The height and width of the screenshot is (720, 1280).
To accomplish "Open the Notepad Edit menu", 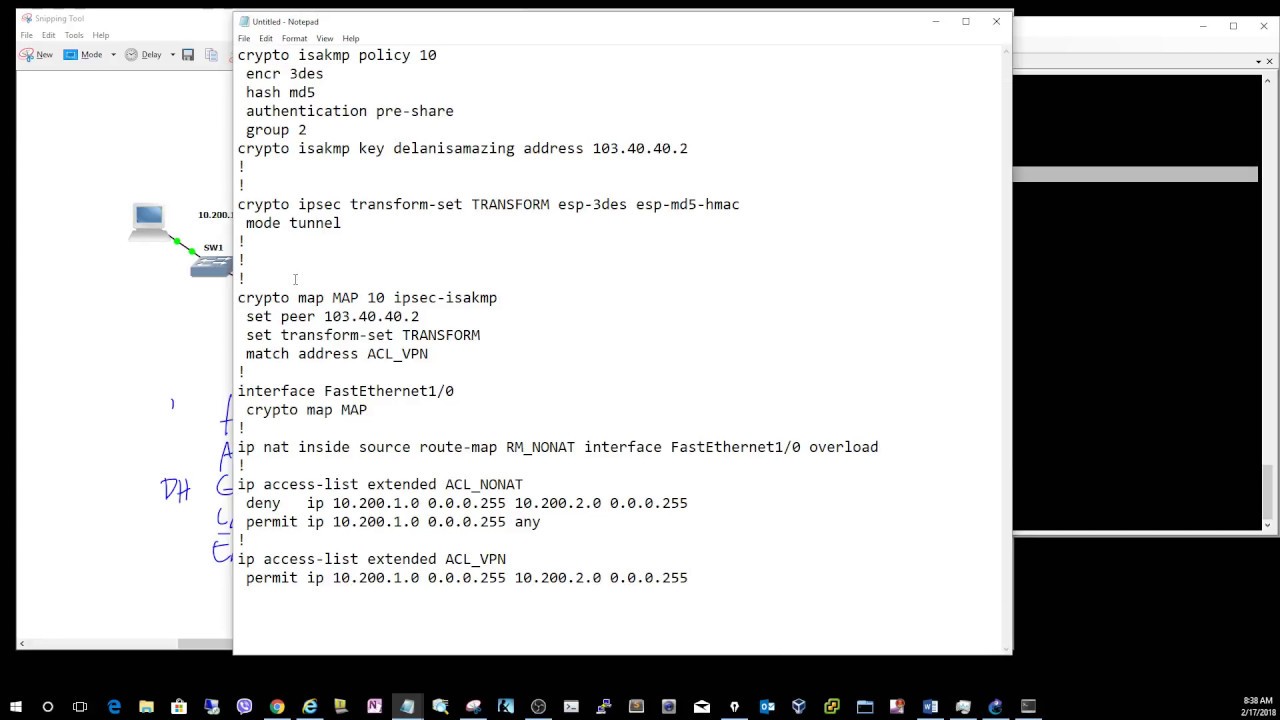I will (x=266, y=38).
